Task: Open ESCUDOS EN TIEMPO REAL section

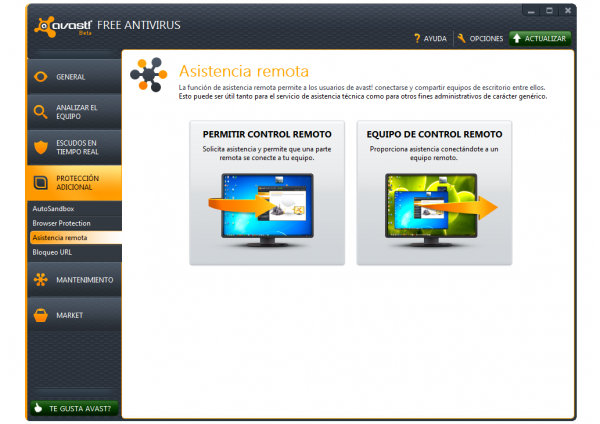Action: click(x=75, y=147)
